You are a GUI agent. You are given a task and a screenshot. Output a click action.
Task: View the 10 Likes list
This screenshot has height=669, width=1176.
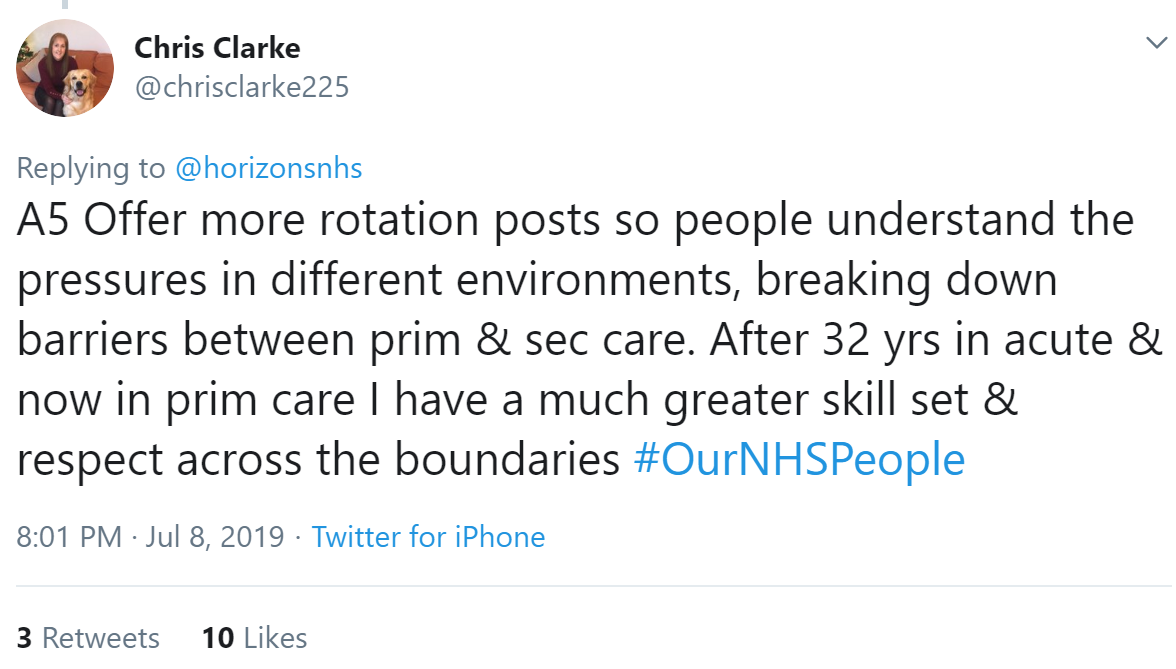pos(254,638)
